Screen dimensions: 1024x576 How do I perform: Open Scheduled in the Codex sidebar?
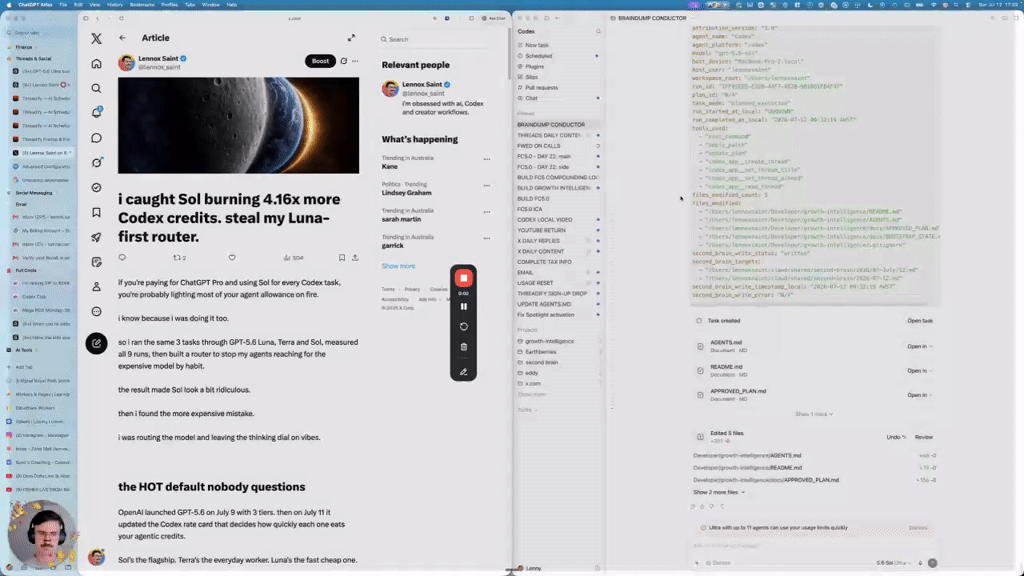tap(539, 56)
